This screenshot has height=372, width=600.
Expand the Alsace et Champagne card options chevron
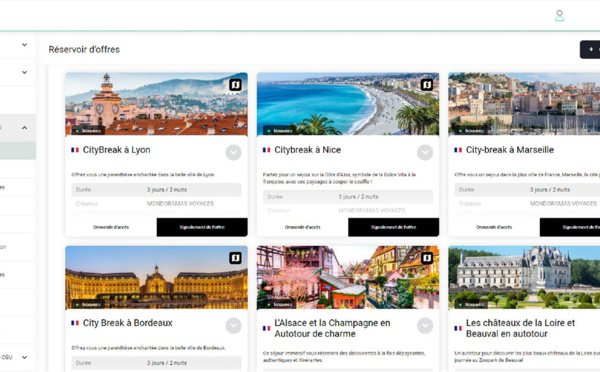coord(425,326)
